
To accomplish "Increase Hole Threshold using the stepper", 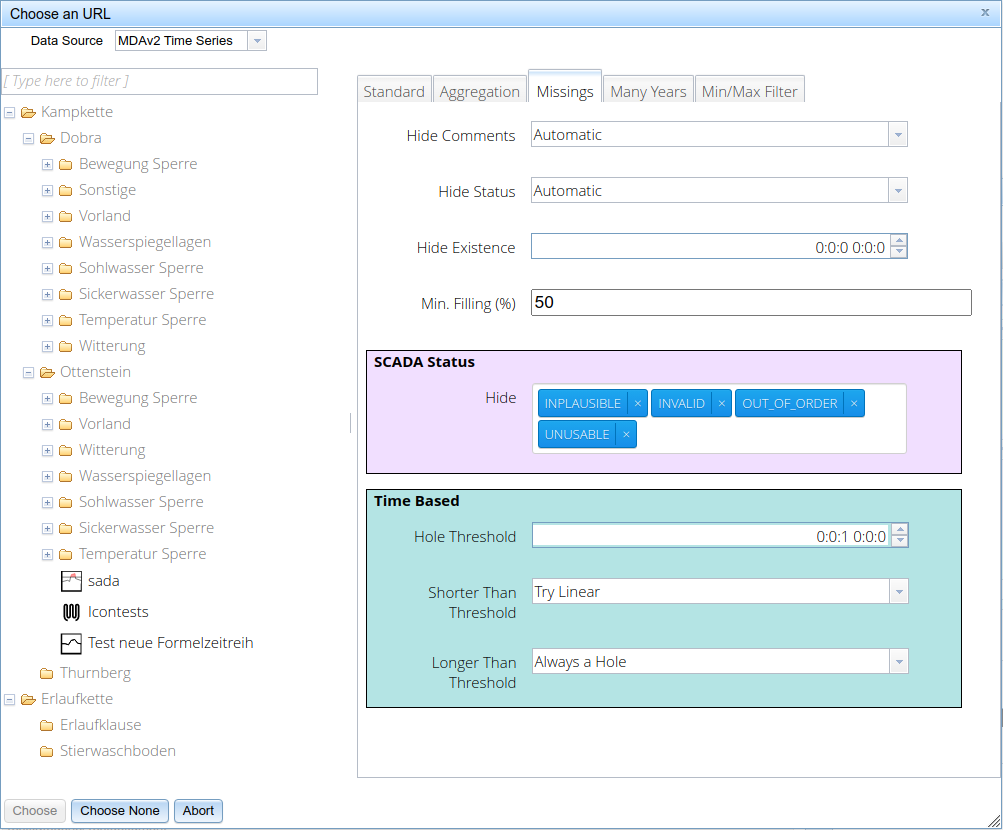I will [x=899, y=530].
